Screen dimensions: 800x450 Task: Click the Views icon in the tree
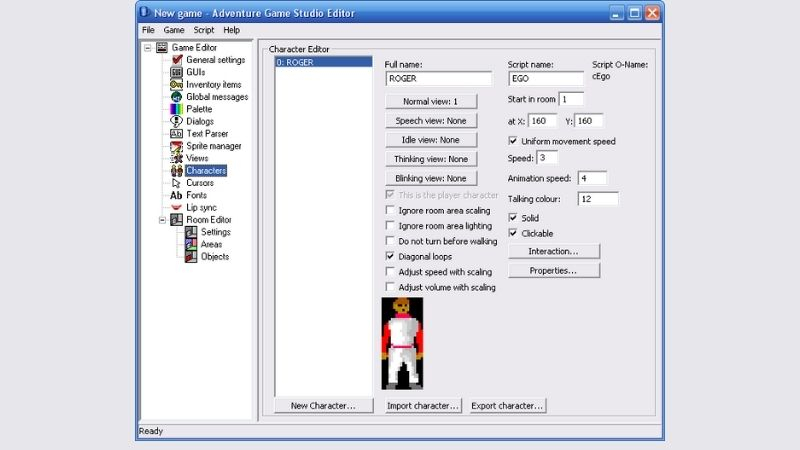pos(177,158)
